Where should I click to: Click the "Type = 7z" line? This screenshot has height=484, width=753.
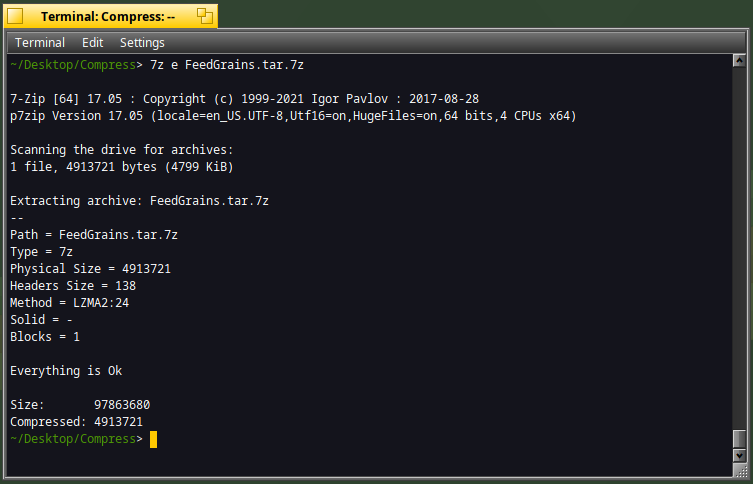[41, 252]
